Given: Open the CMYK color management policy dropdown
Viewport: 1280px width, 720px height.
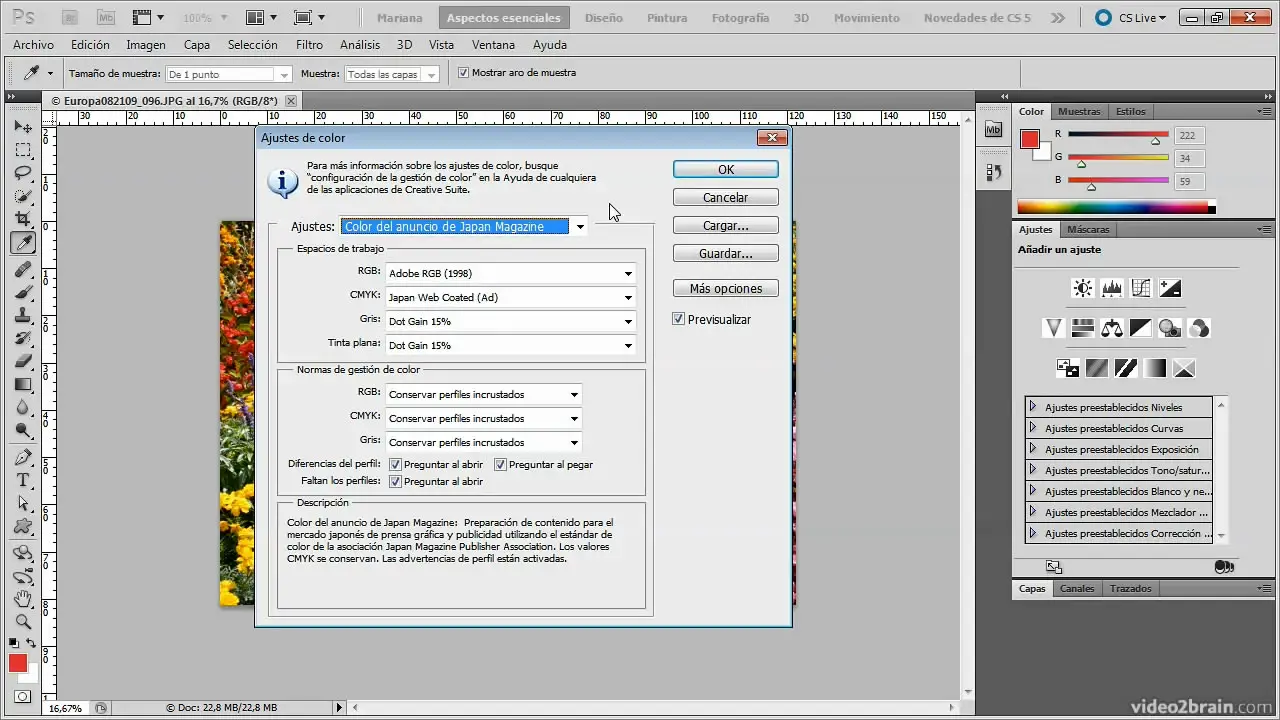Looking at the screenshot, I should coord(483,418).
